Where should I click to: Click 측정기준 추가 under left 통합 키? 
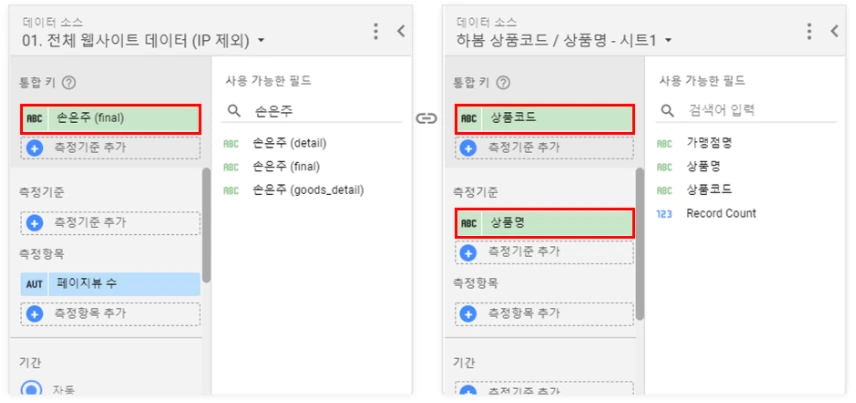110,148
